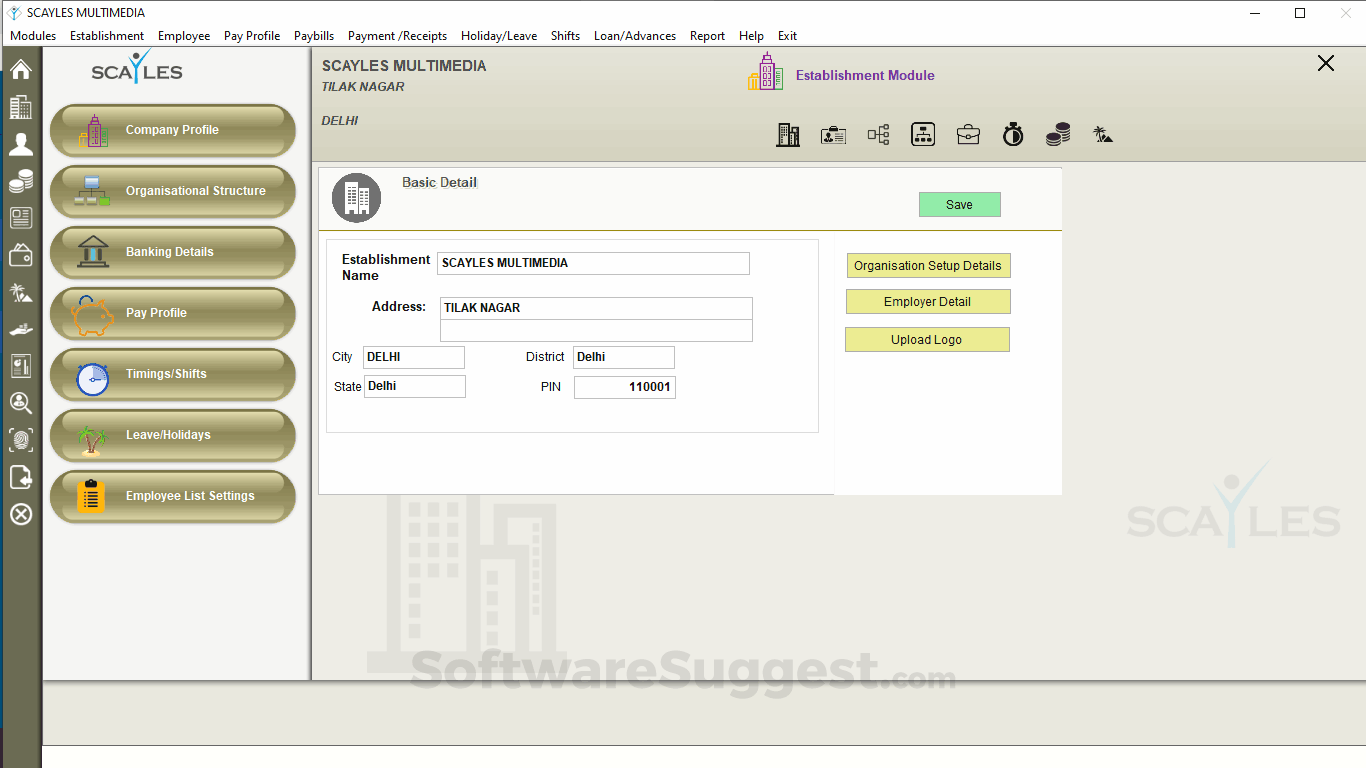Select the boxed org chart icon in toolbar
This screenshot has height=768, width=1366.
(923, 134)
